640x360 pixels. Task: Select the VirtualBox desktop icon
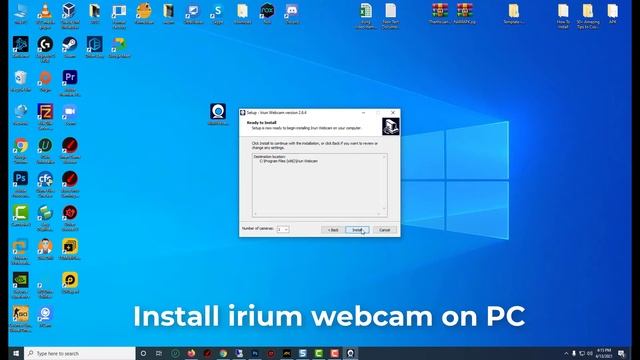pos(70,16)
